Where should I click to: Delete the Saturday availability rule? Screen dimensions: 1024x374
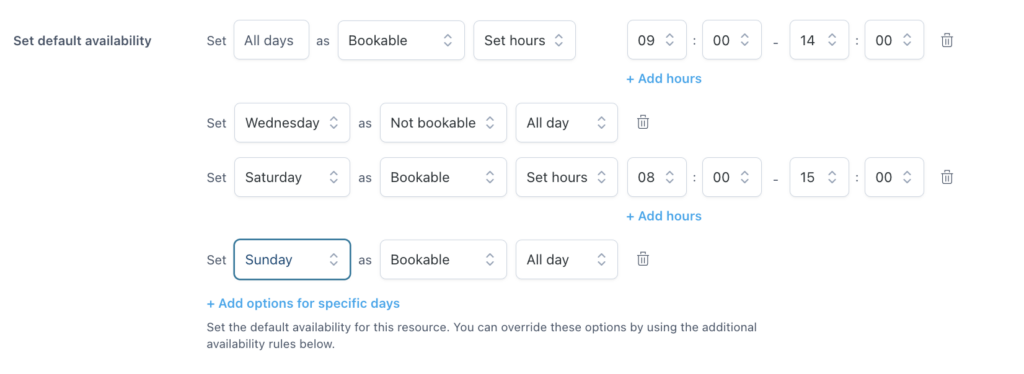point(946,177)
